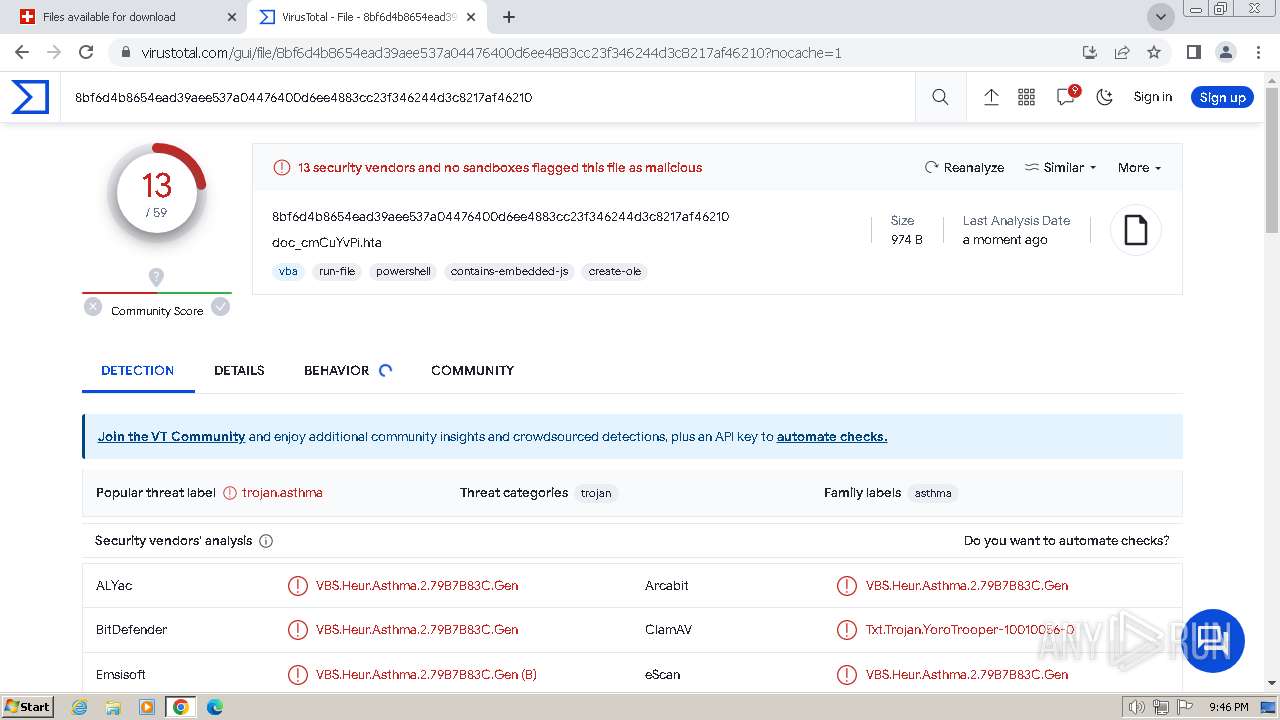
Task: Click Do you want to automate checks
Action: [x=1066, y=541]
